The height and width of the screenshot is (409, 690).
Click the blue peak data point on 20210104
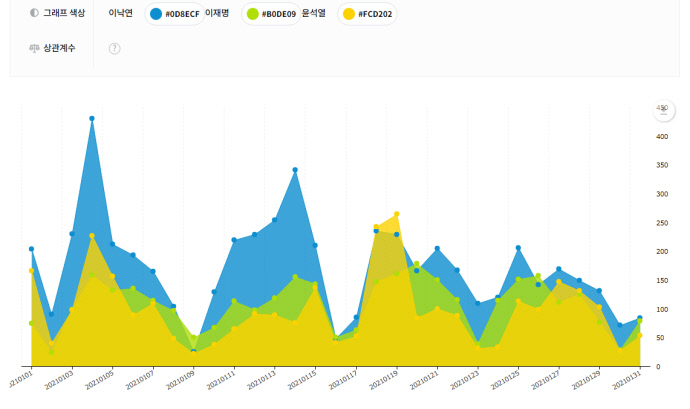[92, 118]
